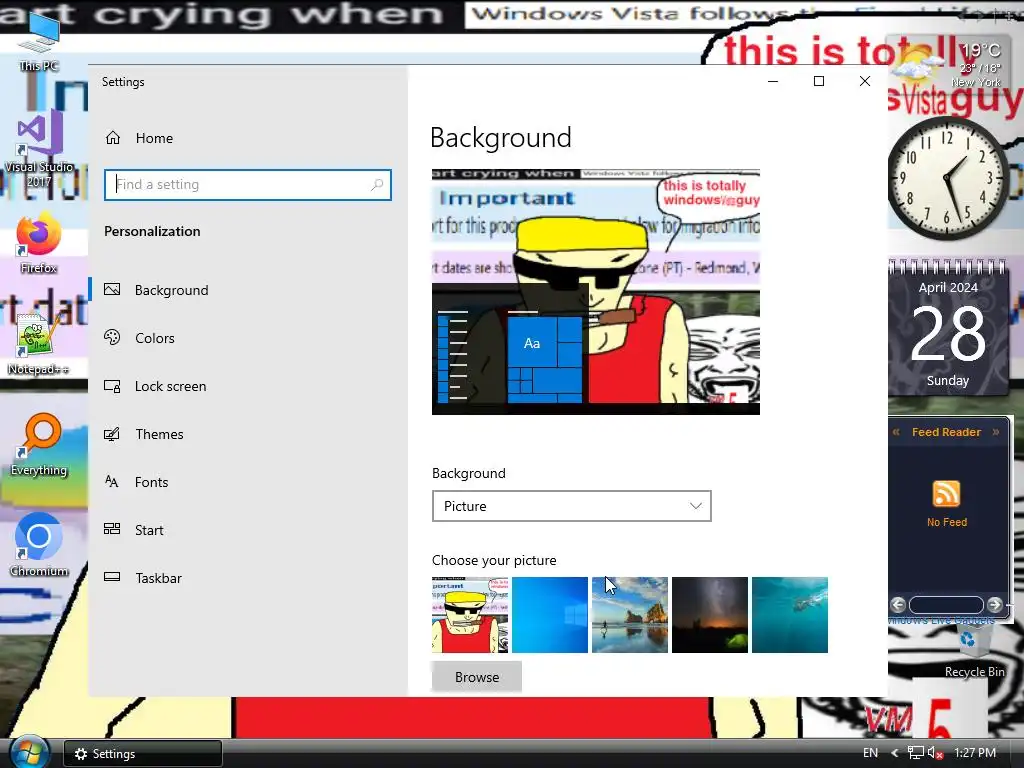
Task: Click Feed Reader next arrows
Action: 996,432
